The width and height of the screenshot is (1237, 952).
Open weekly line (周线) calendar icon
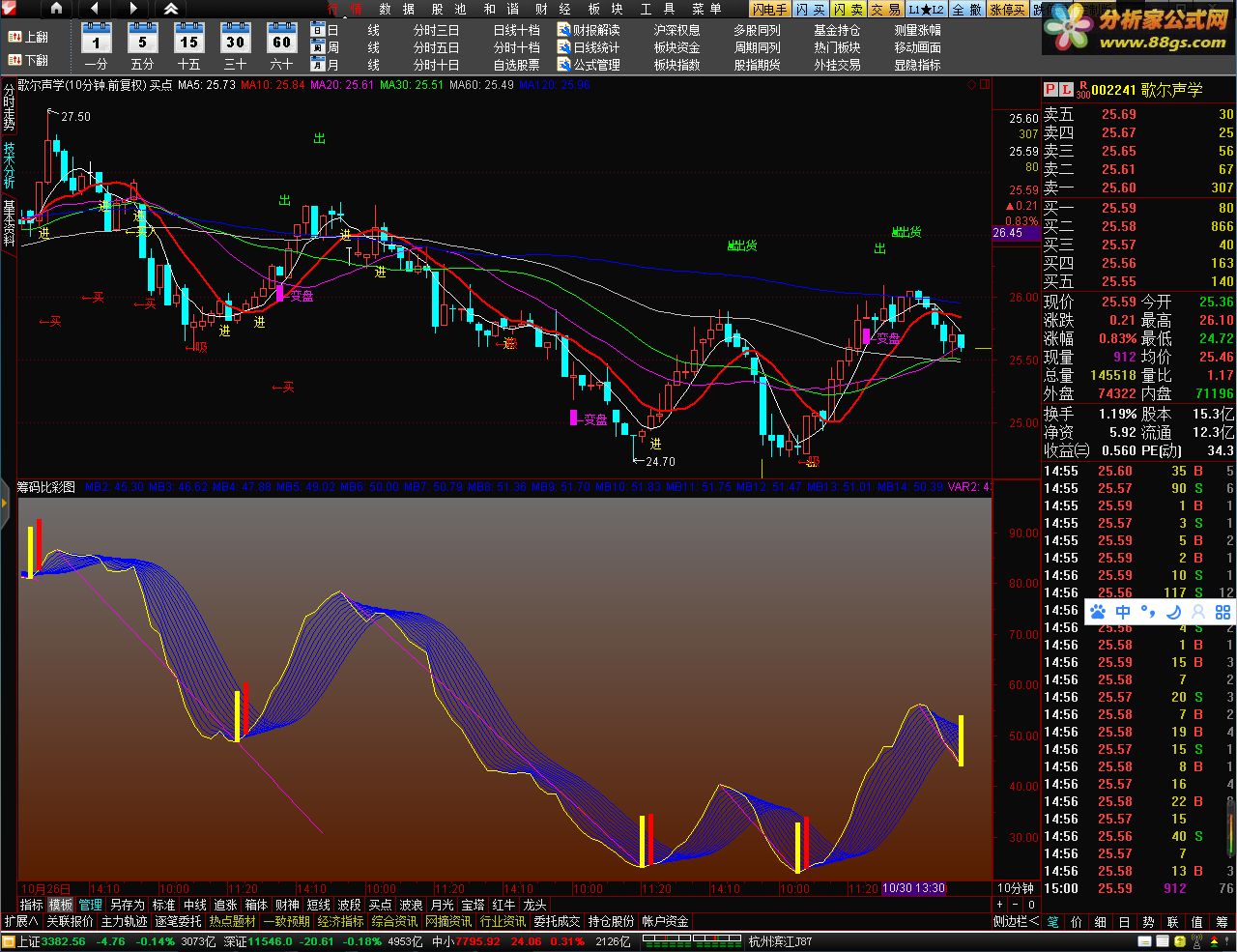318,47
